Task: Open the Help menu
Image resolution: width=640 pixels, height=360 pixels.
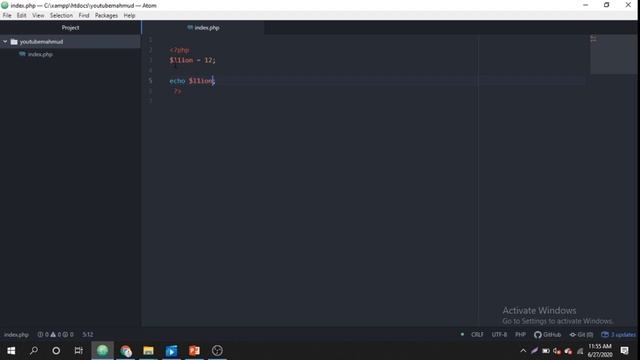Action: tap(129, 16)
